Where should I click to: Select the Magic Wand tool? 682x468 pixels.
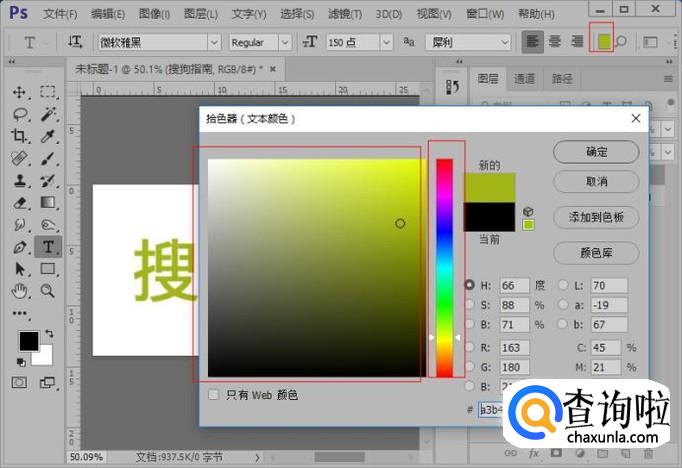tap(48, 114)
